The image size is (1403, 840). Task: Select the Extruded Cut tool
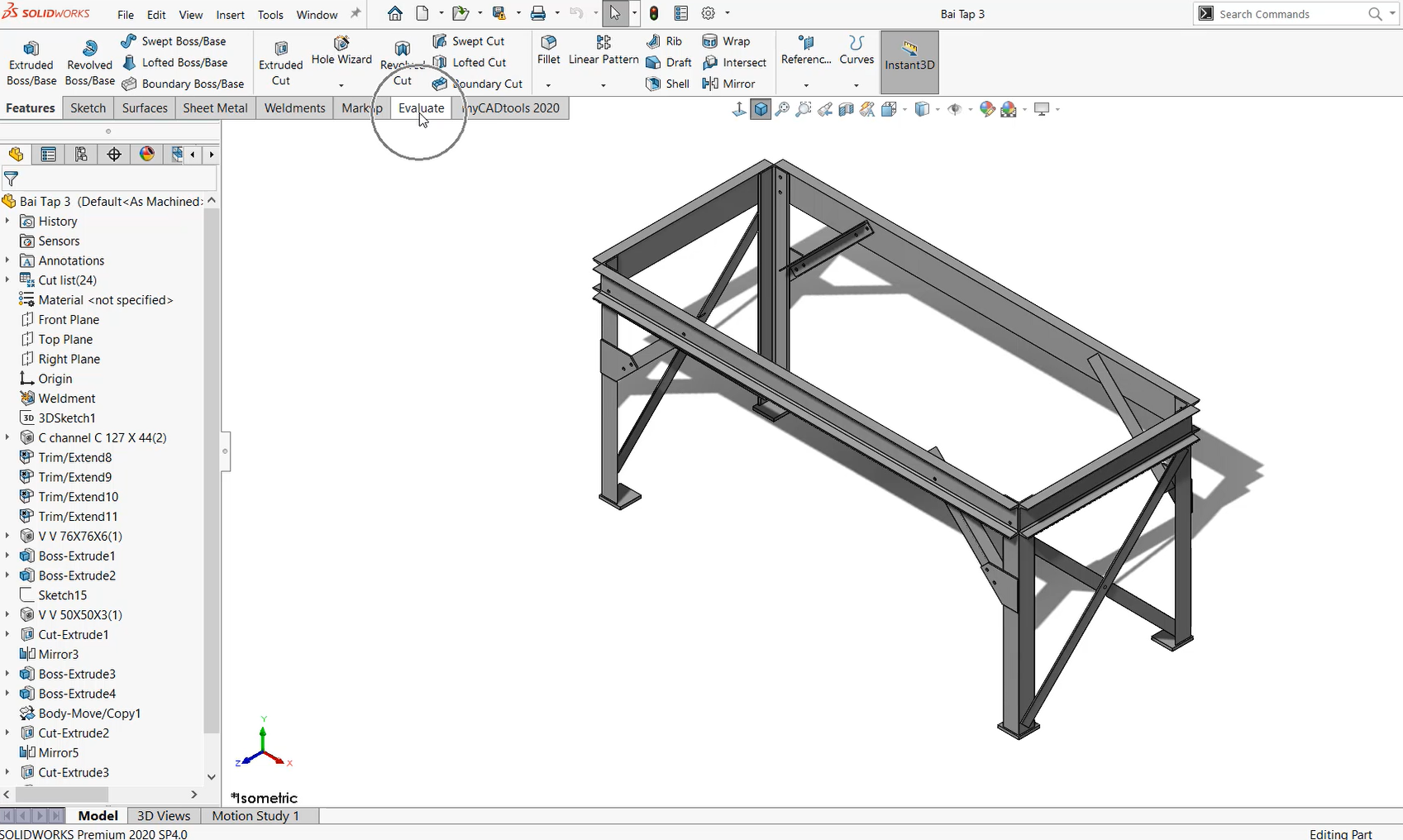click(x=281, y=63)
